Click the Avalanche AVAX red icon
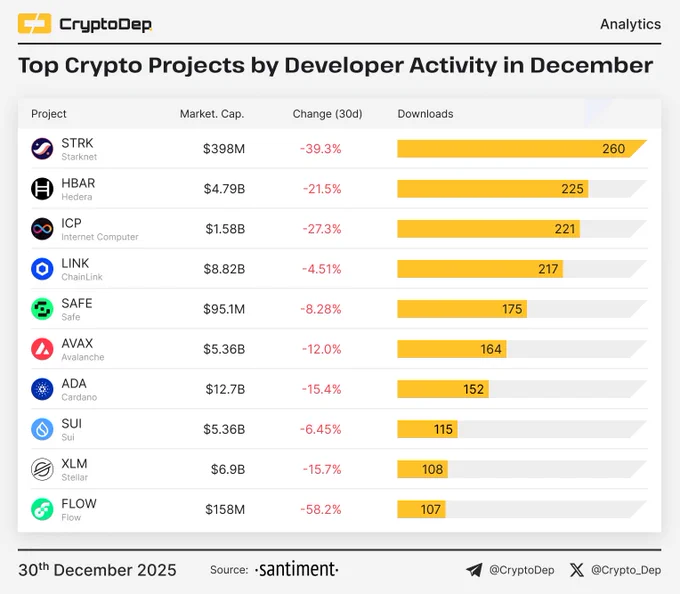 pyautogui.click(x=42, y=349)
